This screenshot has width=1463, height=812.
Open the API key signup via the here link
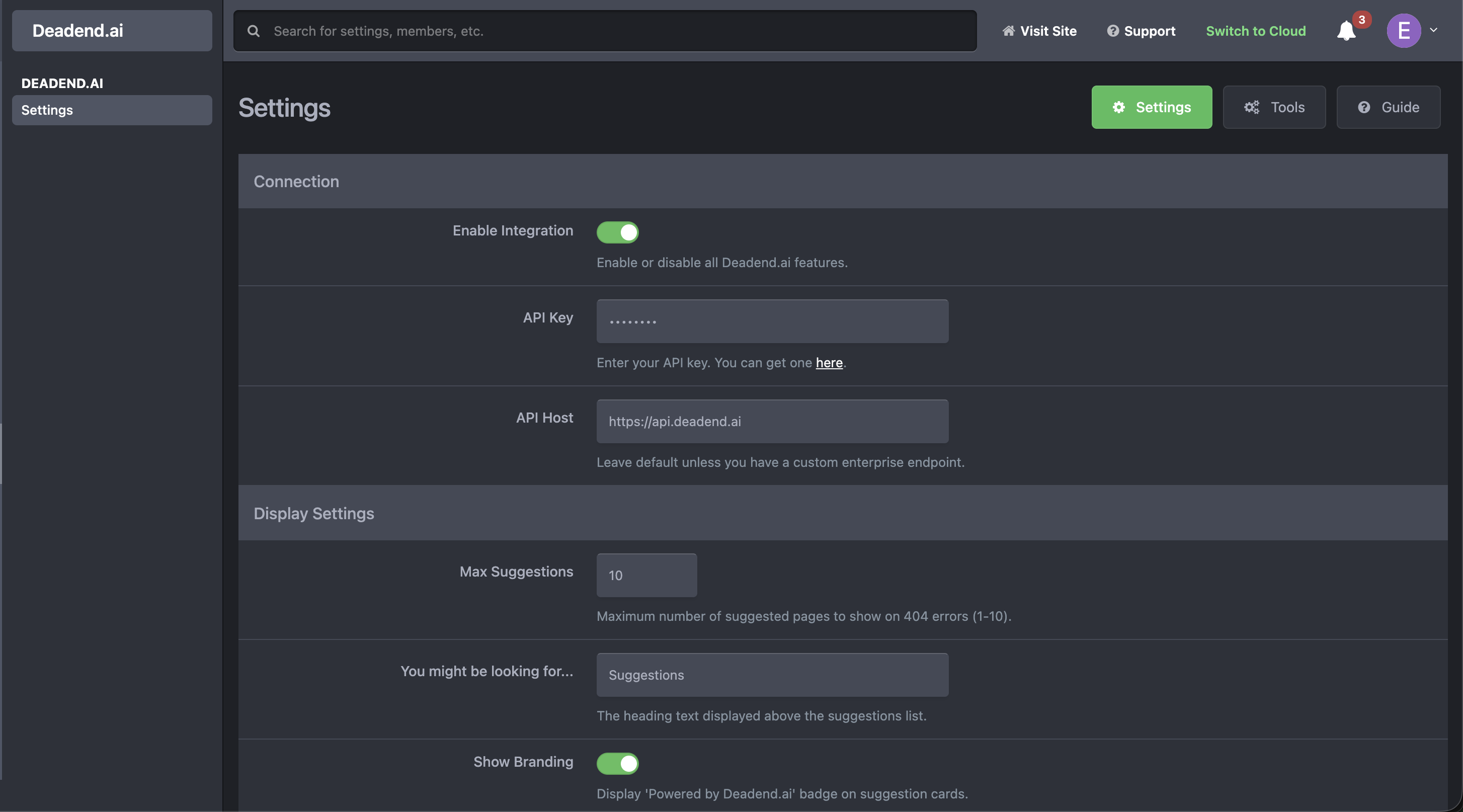click(829, 363)
